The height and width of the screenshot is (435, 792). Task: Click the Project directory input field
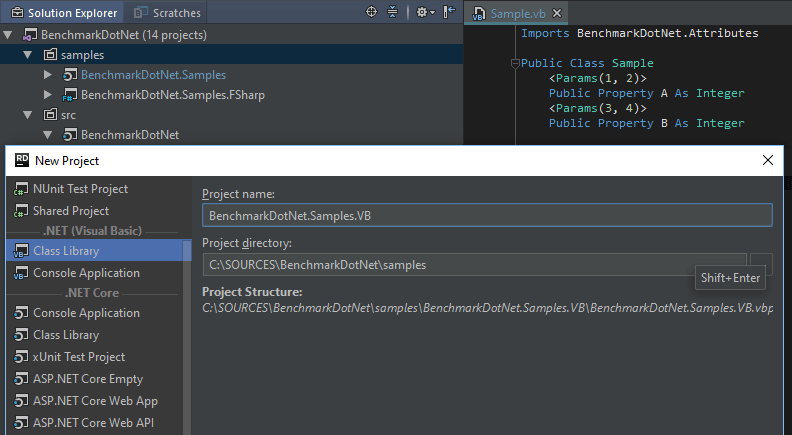(x=474, y=265)
